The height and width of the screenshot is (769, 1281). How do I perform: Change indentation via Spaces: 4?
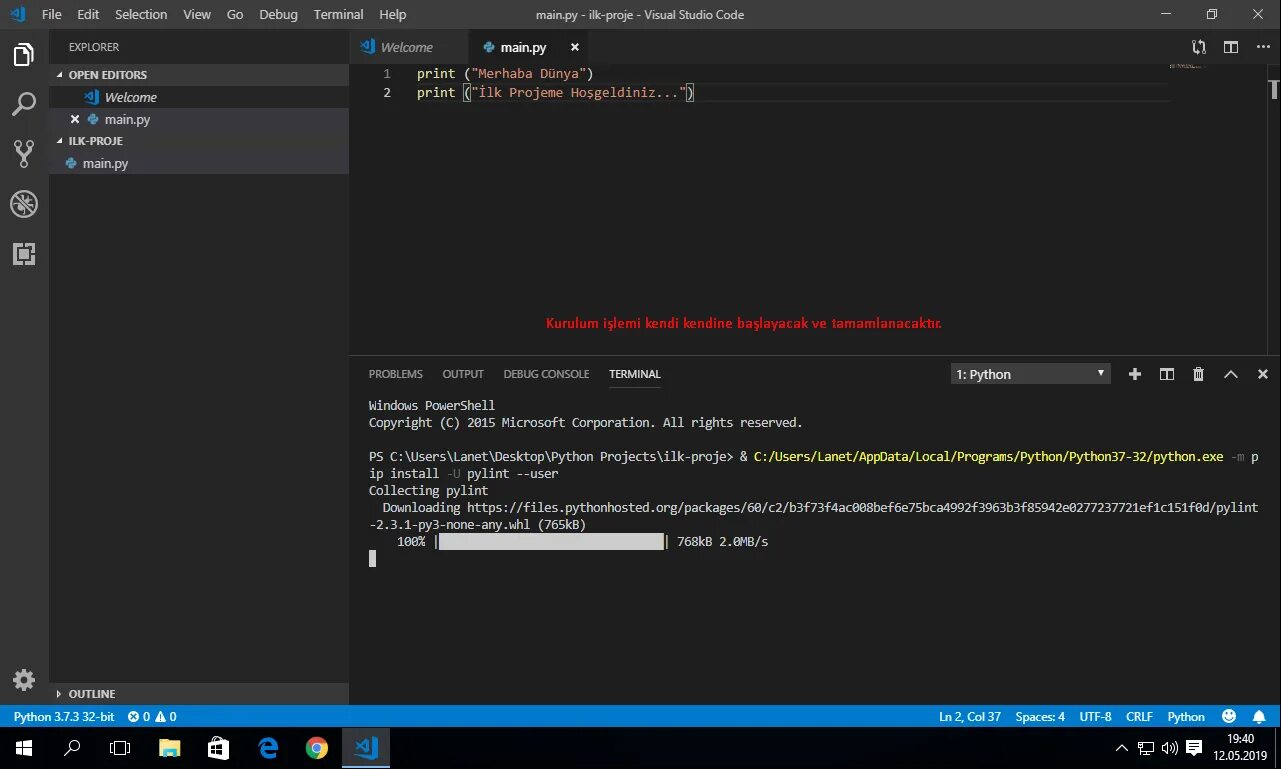point(1040,716)
